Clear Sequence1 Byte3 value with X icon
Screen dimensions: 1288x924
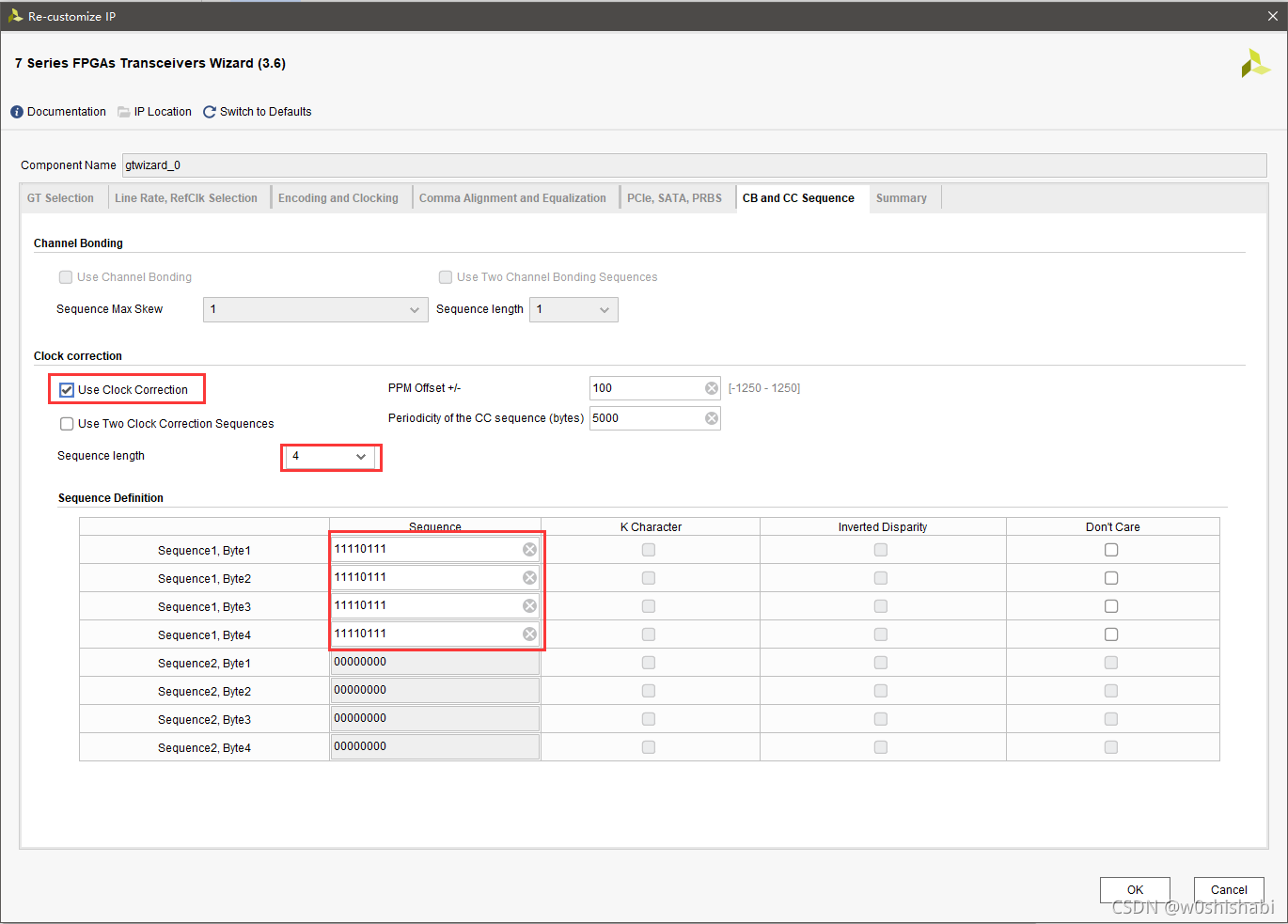[530, 606]
